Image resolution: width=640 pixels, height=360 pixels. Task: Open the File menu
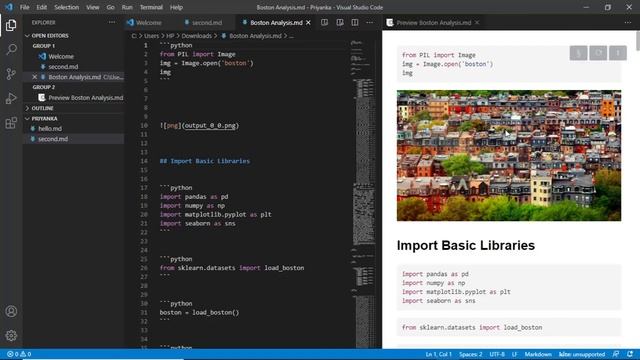coord(24,7)
